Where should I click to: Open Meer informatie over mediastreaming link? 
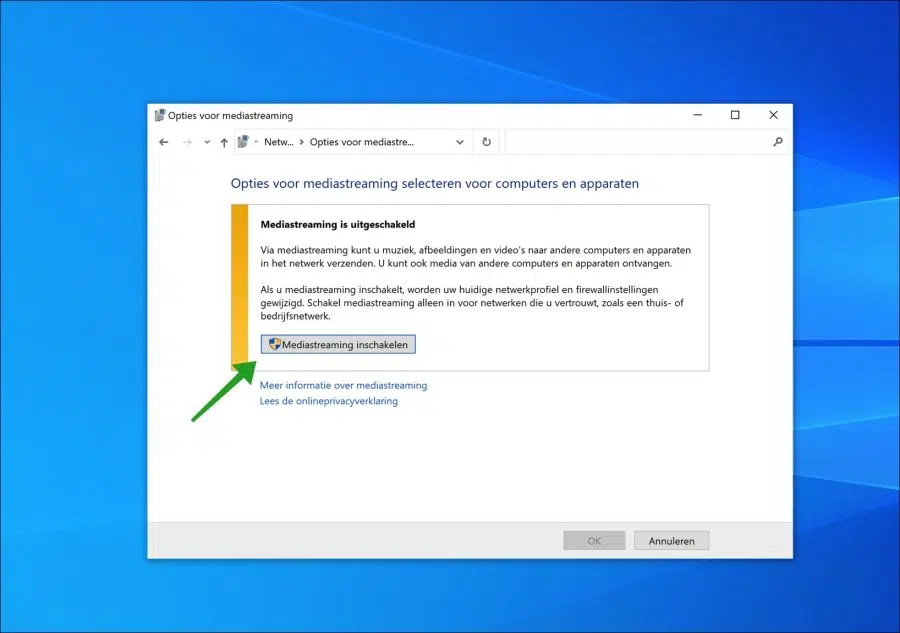343,385
